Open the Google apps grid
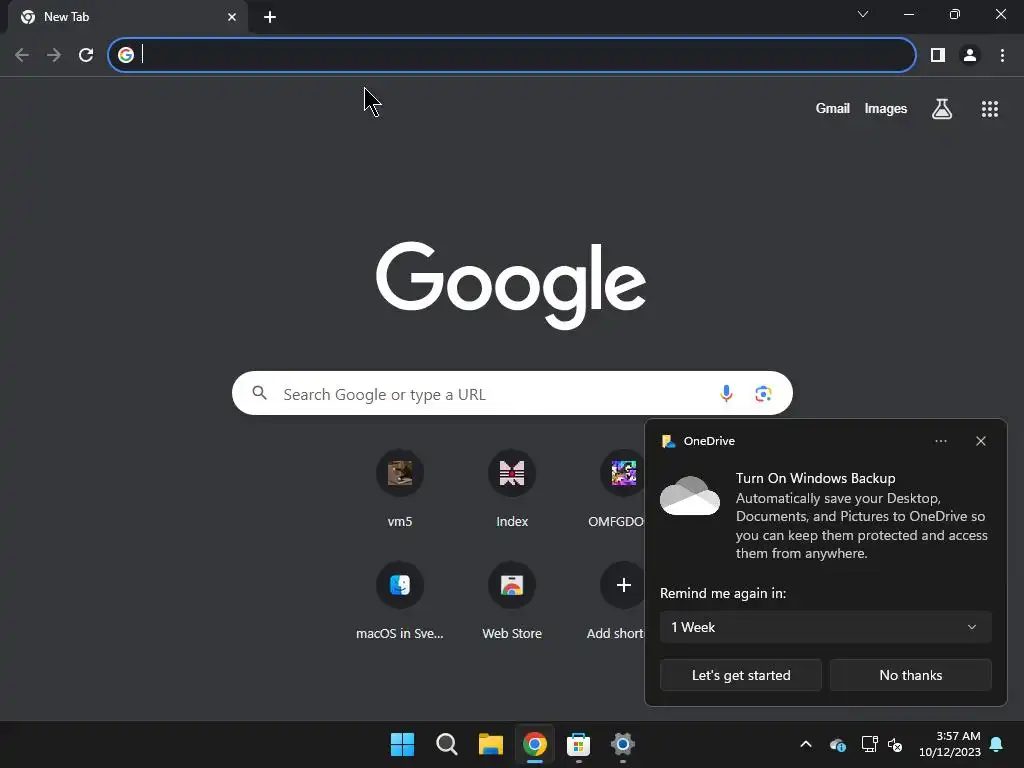 pos(989,108)
